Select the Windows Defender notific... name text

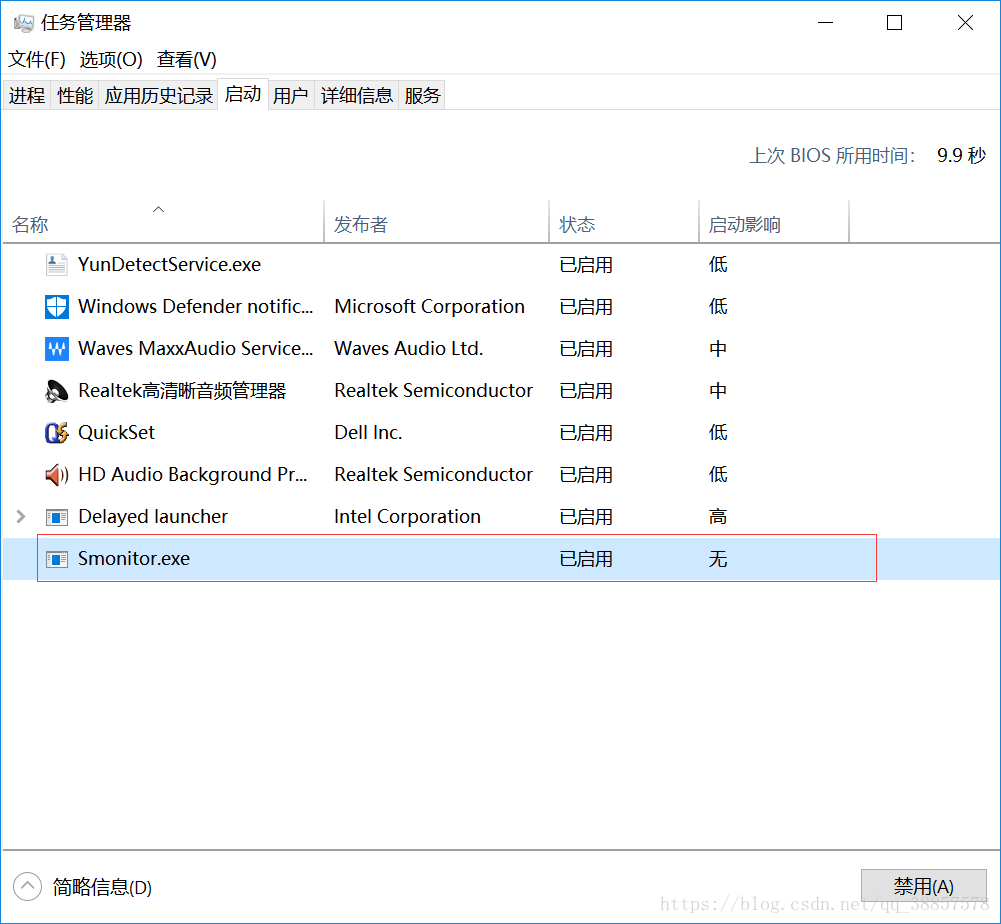coord(195,307)
